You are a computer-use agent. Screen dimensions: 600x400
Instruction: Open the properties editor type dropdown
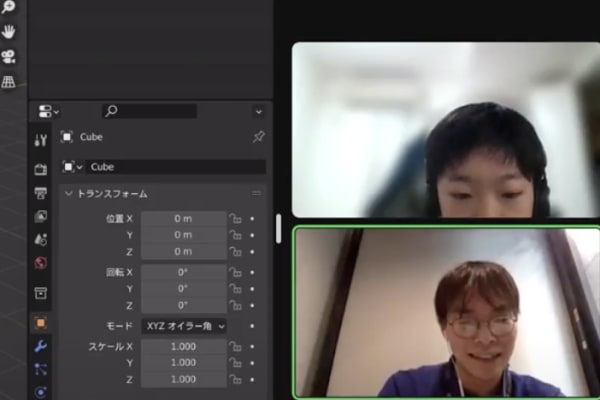(49, 111)
